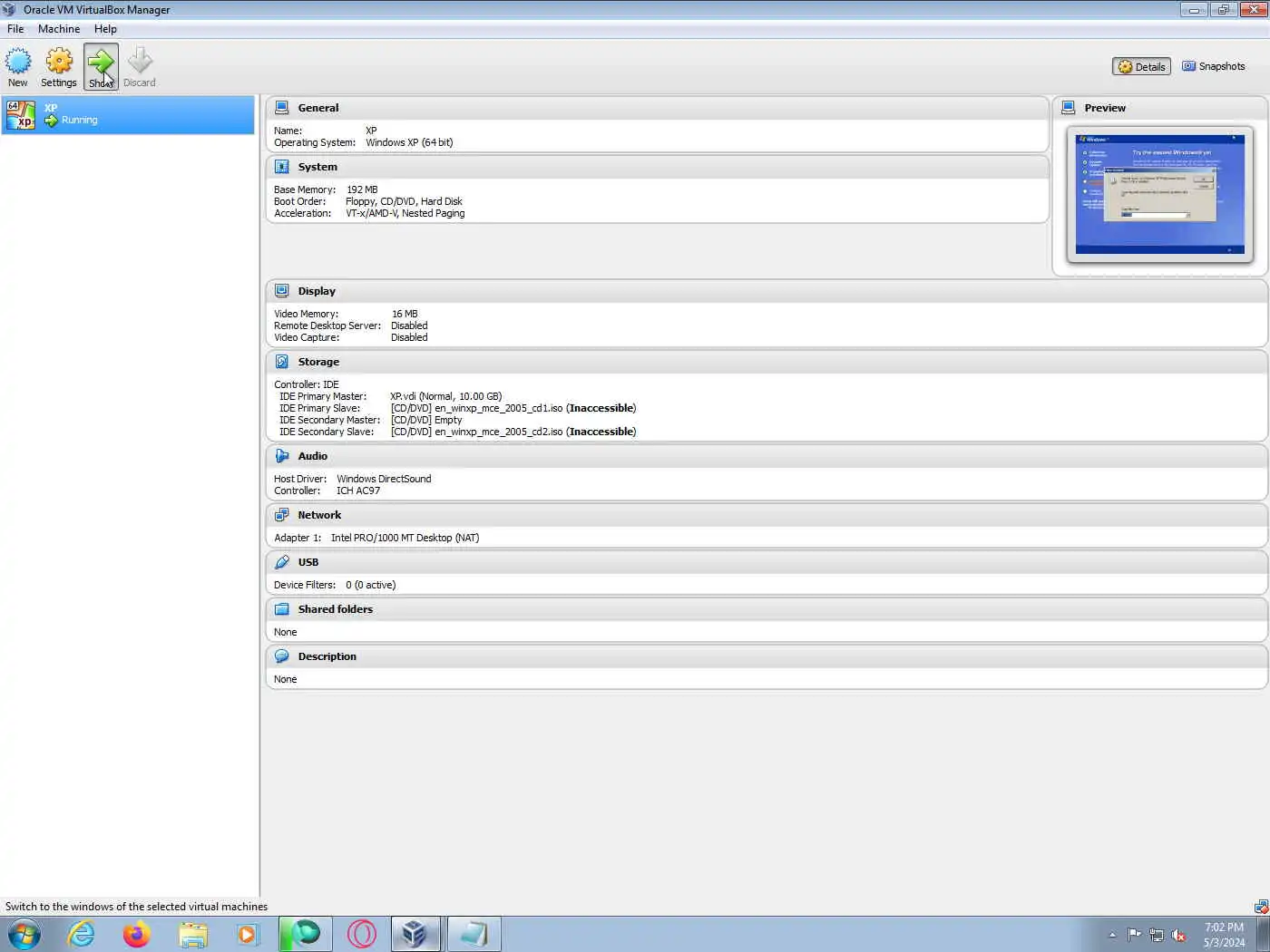Click the status bar icon at bottom right
Image resolution: width=1270 pixels, height=952 pixels.
coord(1261,907)
